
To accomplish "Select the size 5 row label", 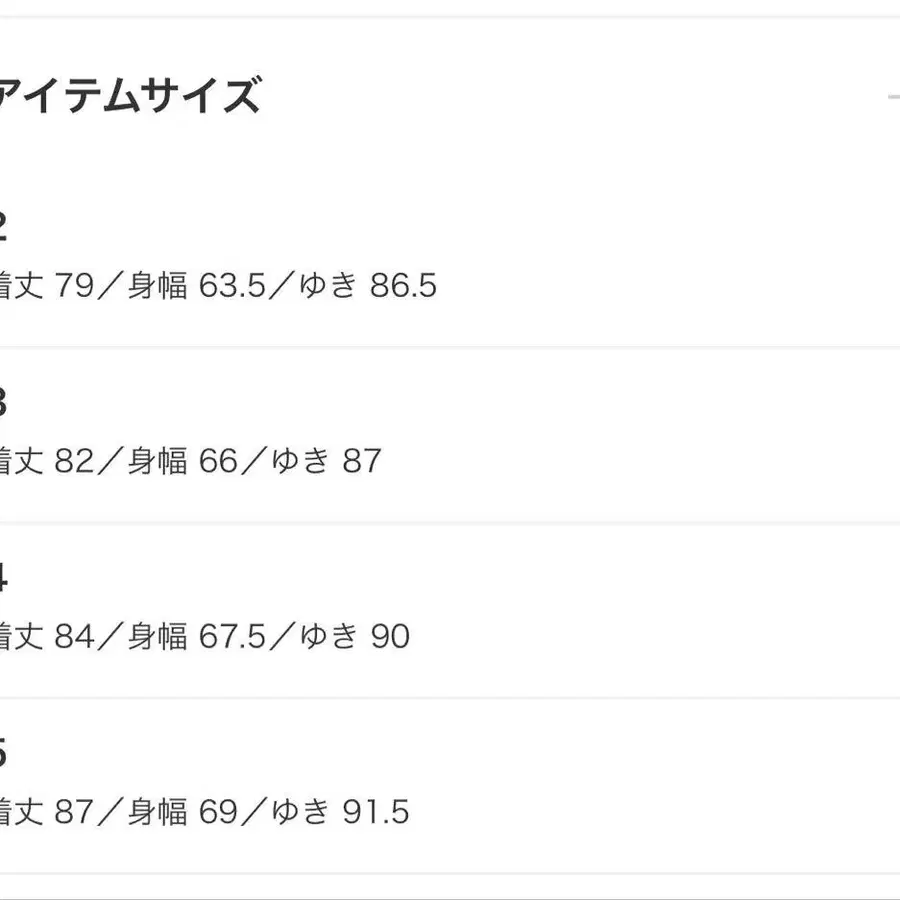I will point(3,754).
